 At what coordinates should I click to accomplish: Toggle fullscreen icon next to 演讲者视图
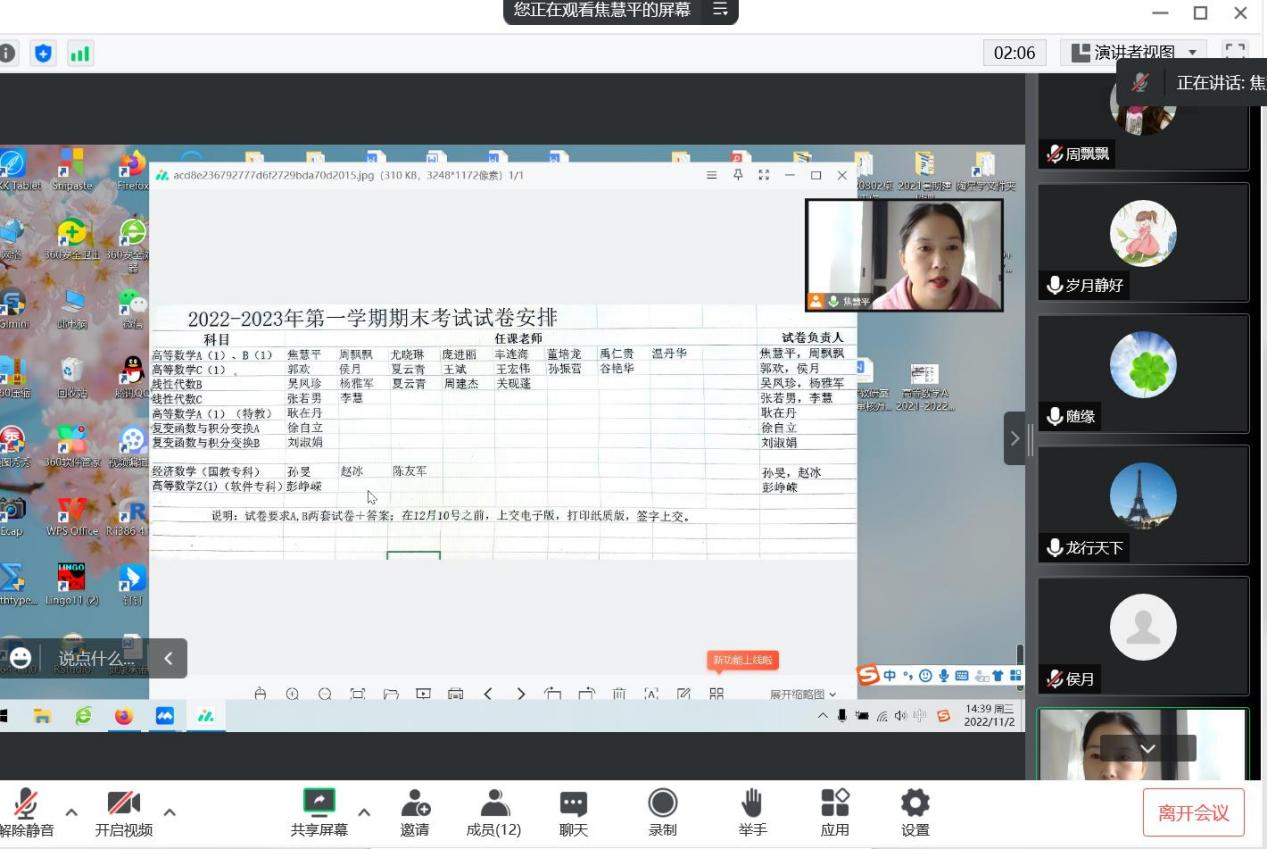(x=1236, y=52)
